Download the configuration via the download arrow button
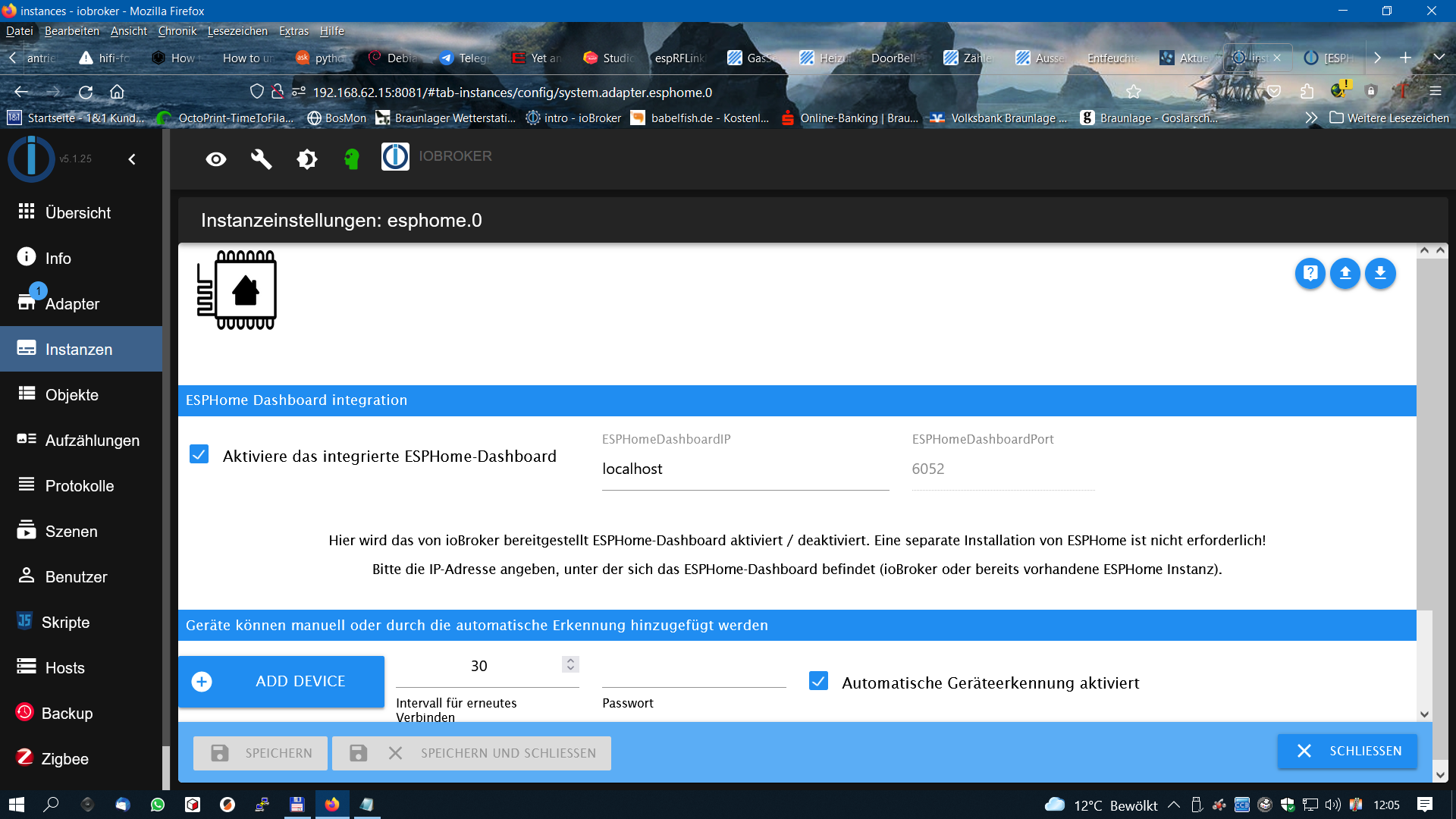This screenshot has width=1456, height=819. 1380,274
